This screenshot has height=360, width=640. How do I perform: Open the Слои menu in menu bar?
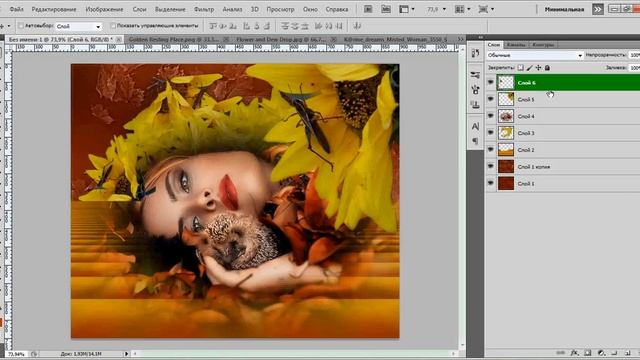[x=139, y=9]
